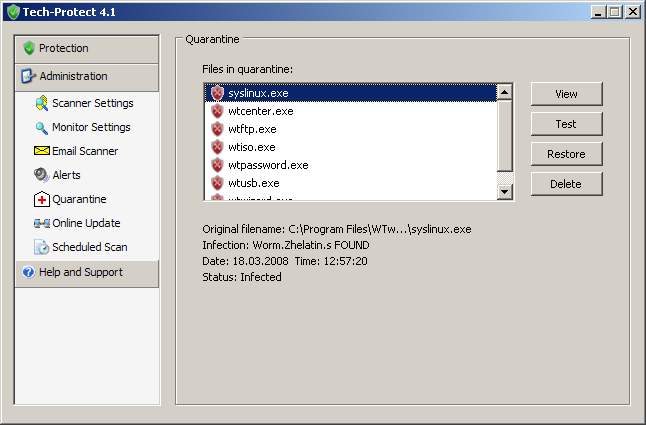Collapse the Administration section
Screen dimensions: 646x425
point(87,76)
